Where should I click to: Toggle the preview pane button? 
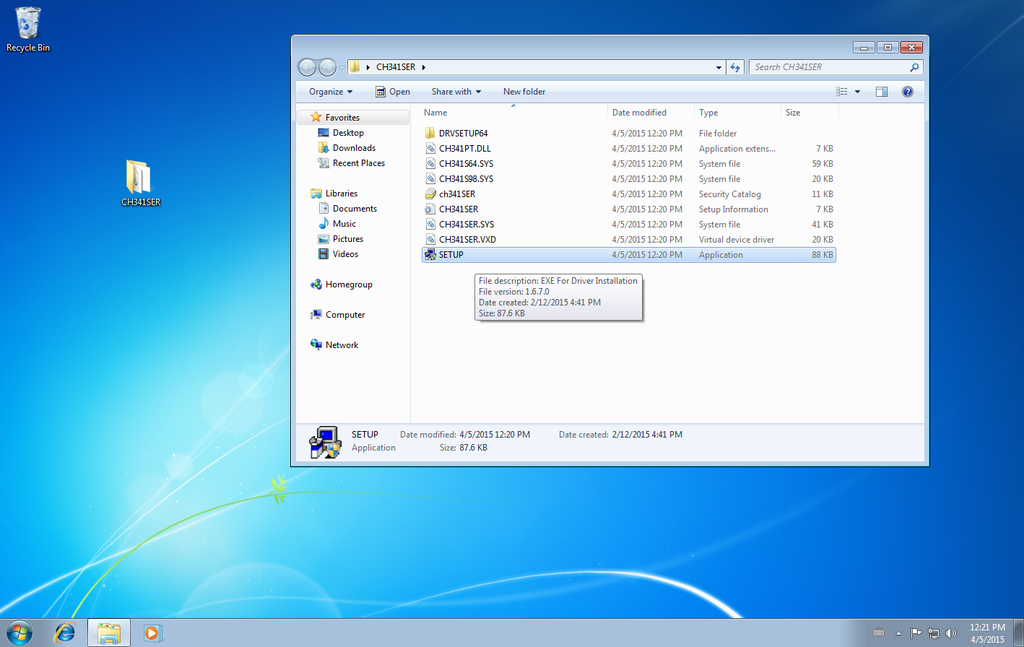[x=882, y=91]
